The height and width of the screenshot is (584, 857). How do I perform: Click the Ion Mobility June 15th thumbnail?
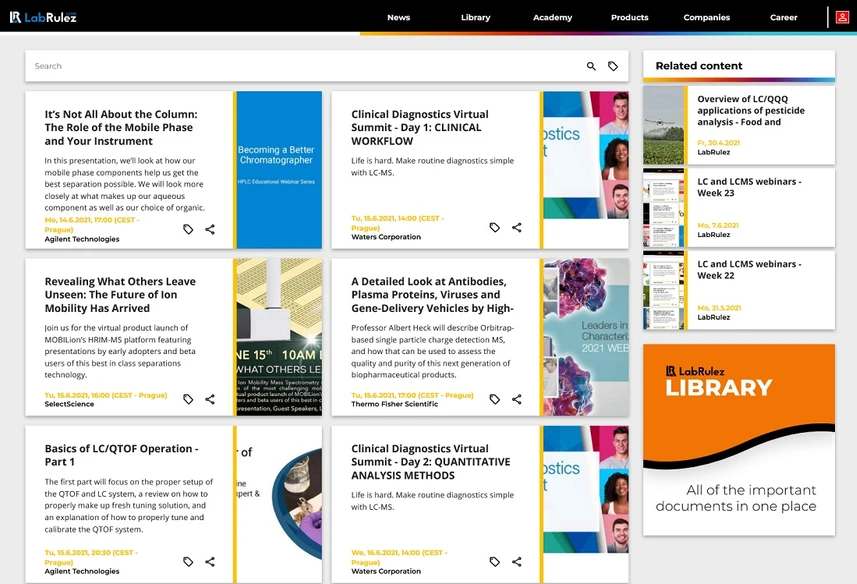point(279,337)
